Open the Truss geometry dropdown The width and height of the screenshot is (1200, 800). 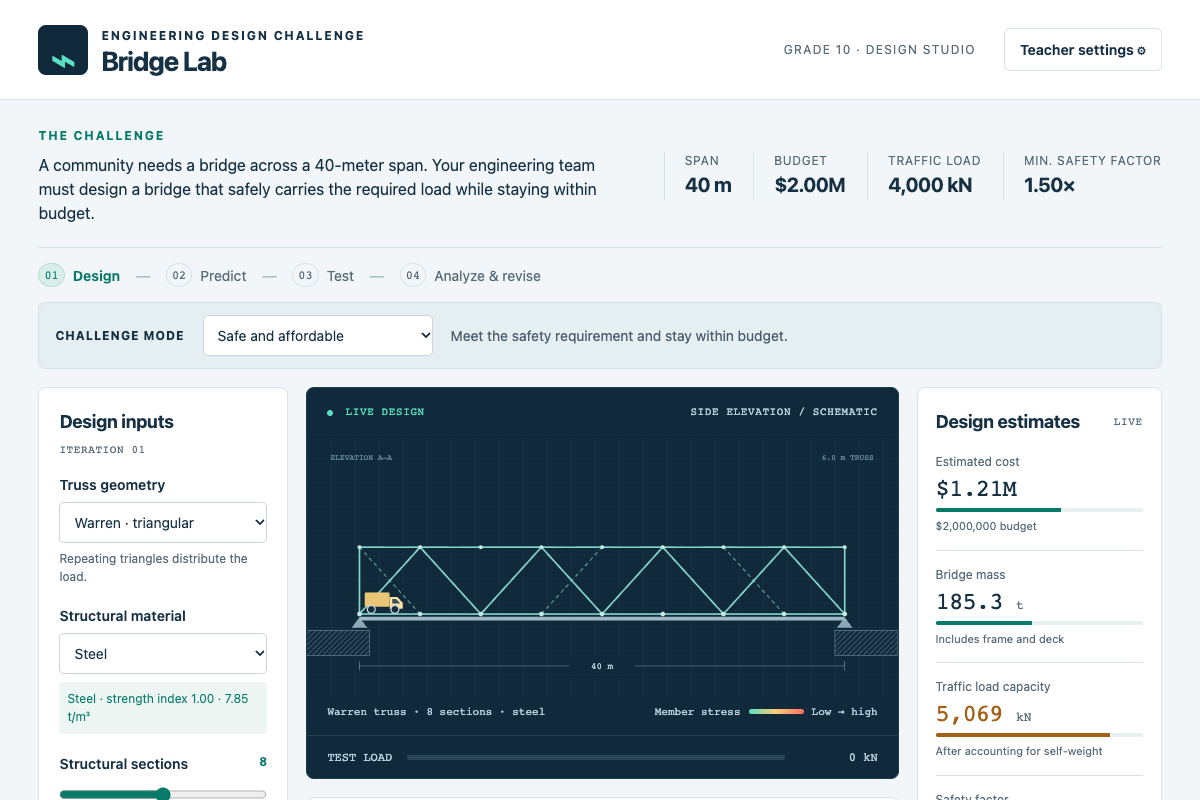(x=163, y=522)
